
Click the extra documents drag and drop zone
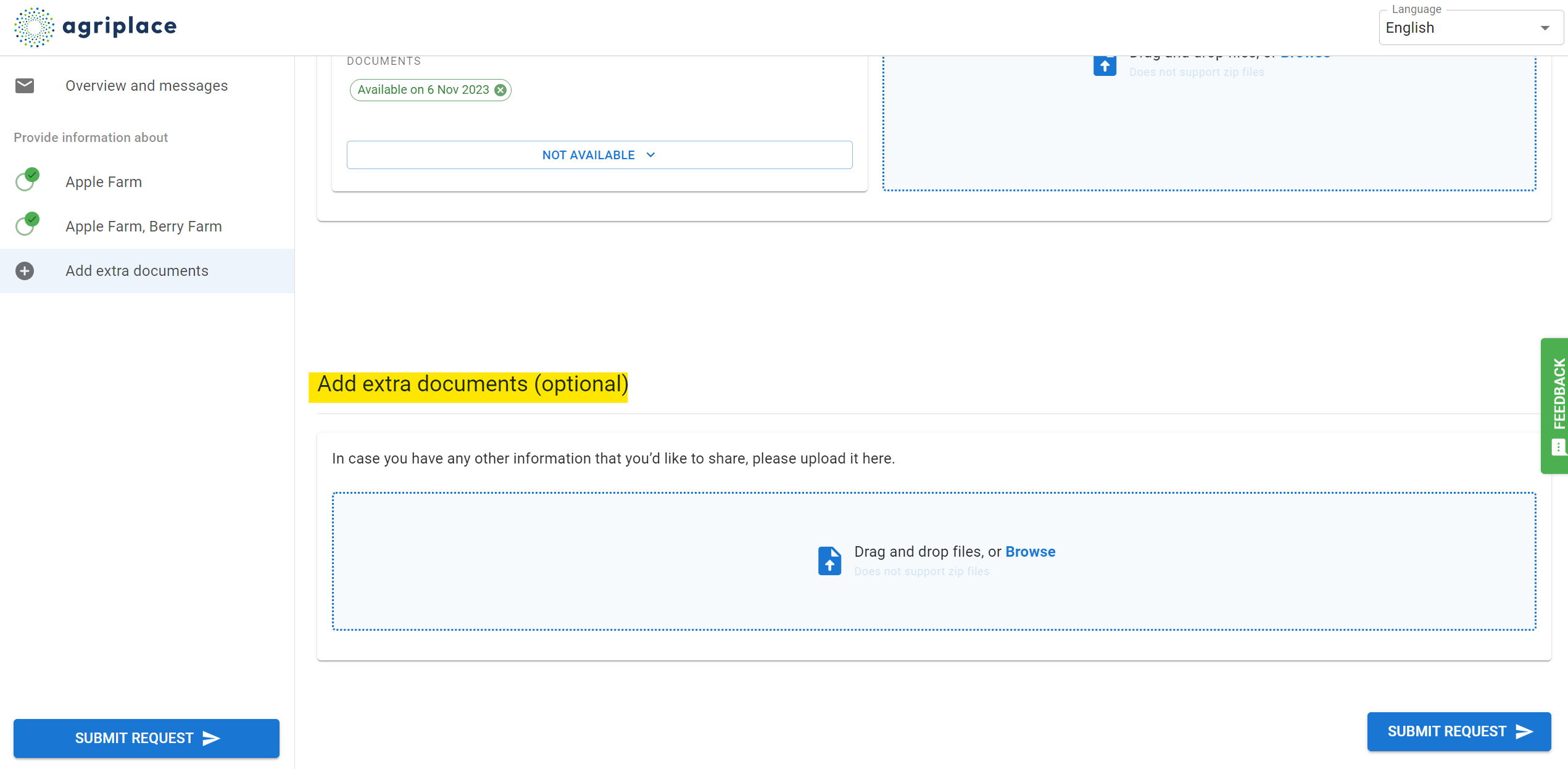(x=934, y=561)
